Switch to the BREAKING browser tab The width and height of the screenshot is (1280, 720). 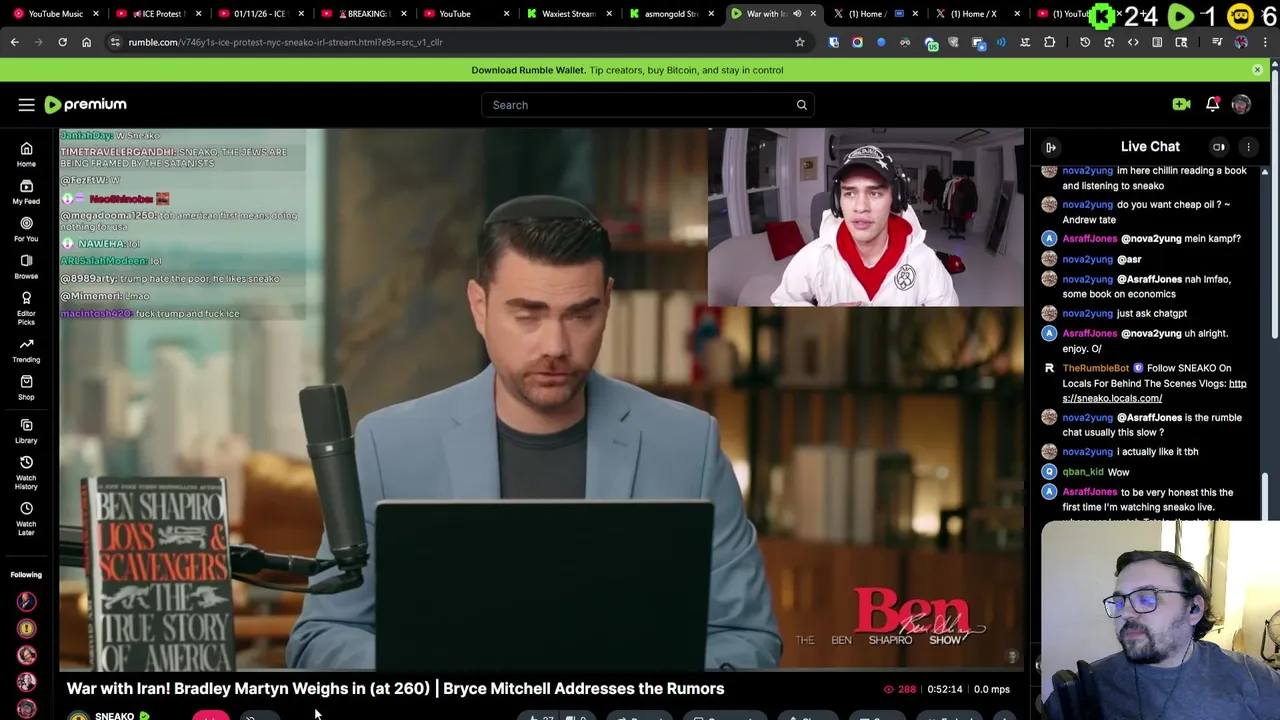pyautogui.click(x=363, y=14)
